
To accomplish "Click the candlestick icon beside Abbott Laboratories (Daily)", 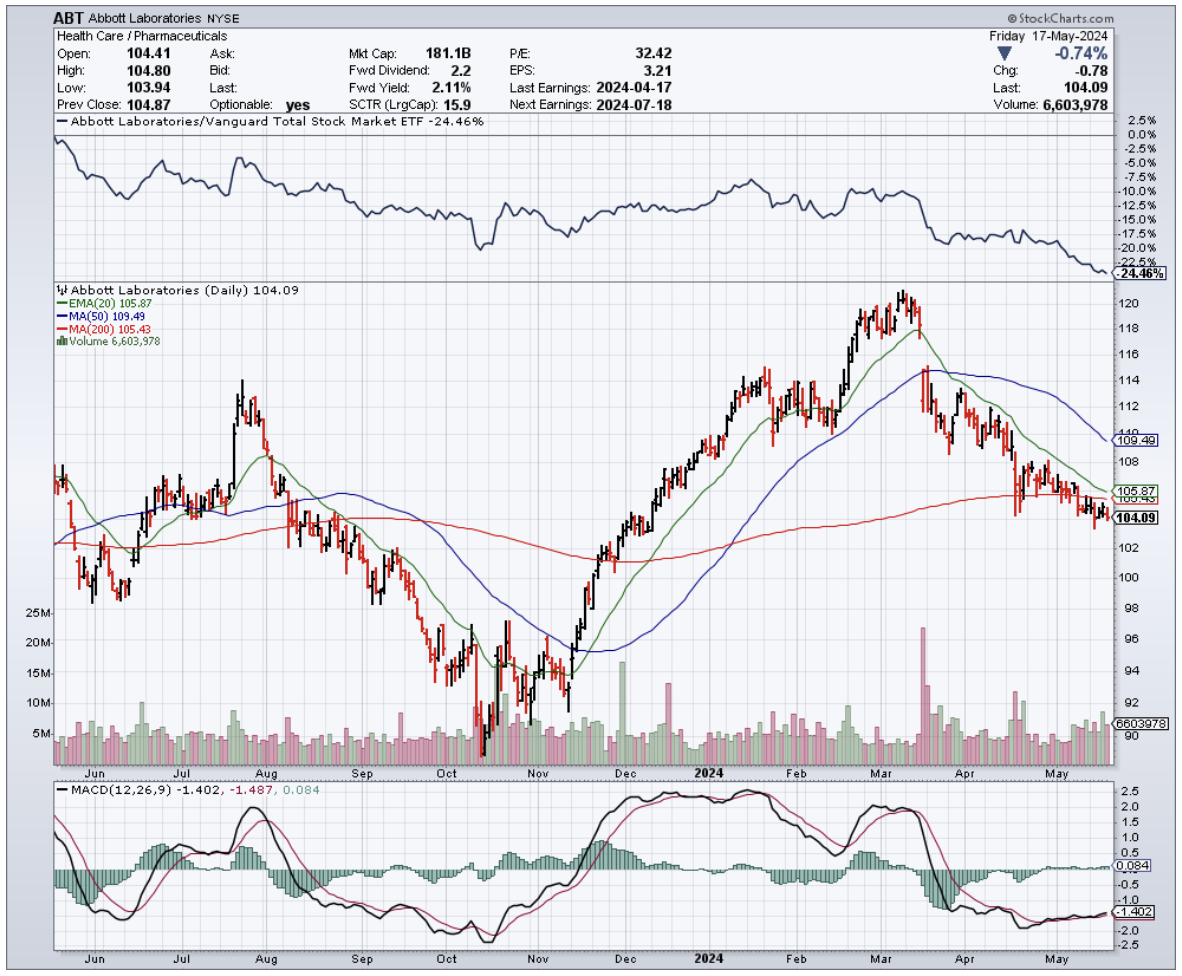I will tap(62, 290).
